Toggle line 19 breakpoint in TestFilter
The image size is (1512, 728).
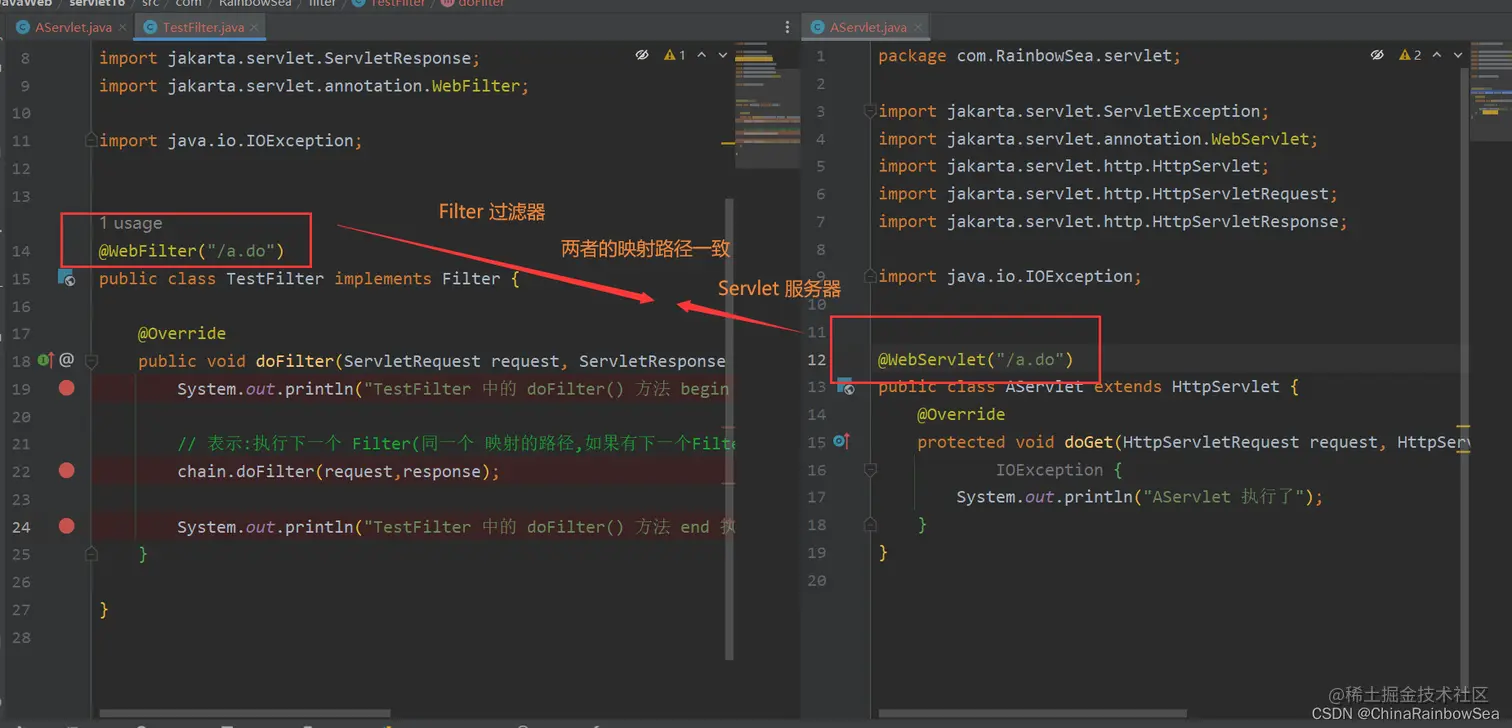point(67,388)
